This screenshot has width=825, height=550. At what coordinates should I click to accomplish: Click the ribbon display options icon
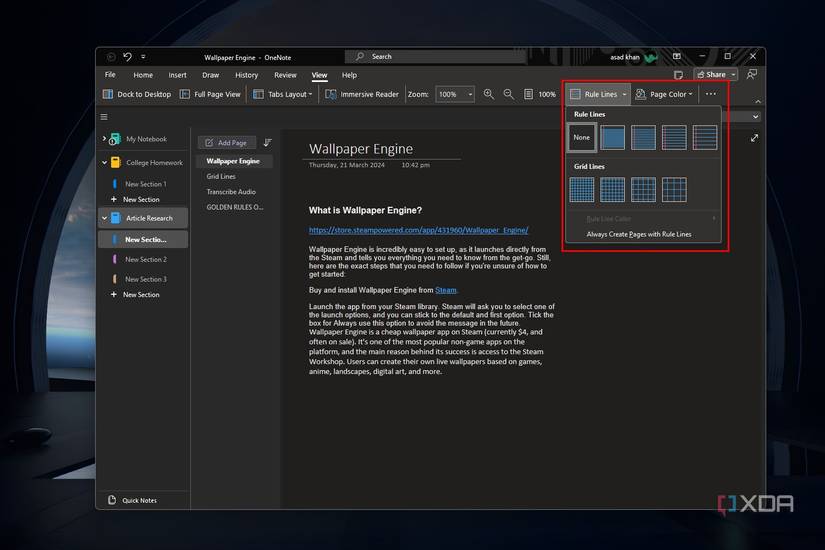(677, 56)
